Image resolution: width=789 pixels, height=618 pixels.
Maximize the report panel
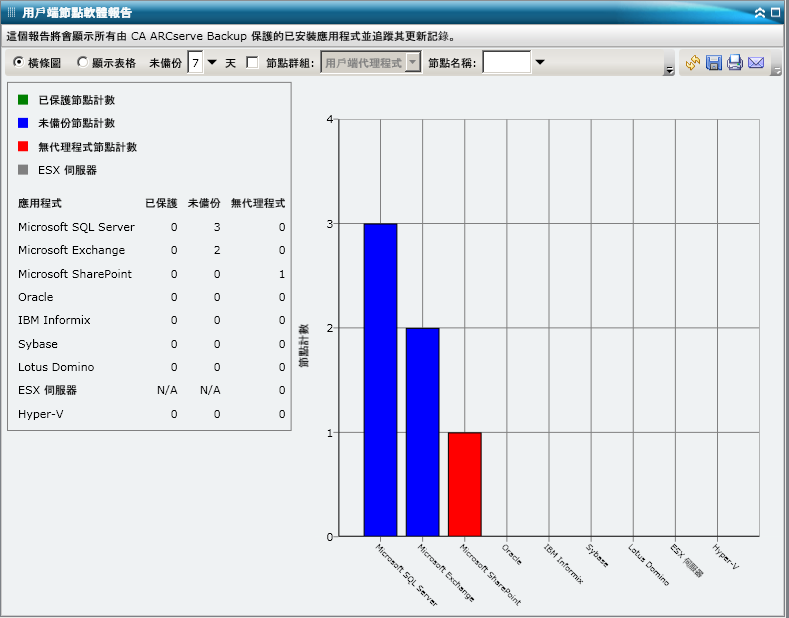775,13
